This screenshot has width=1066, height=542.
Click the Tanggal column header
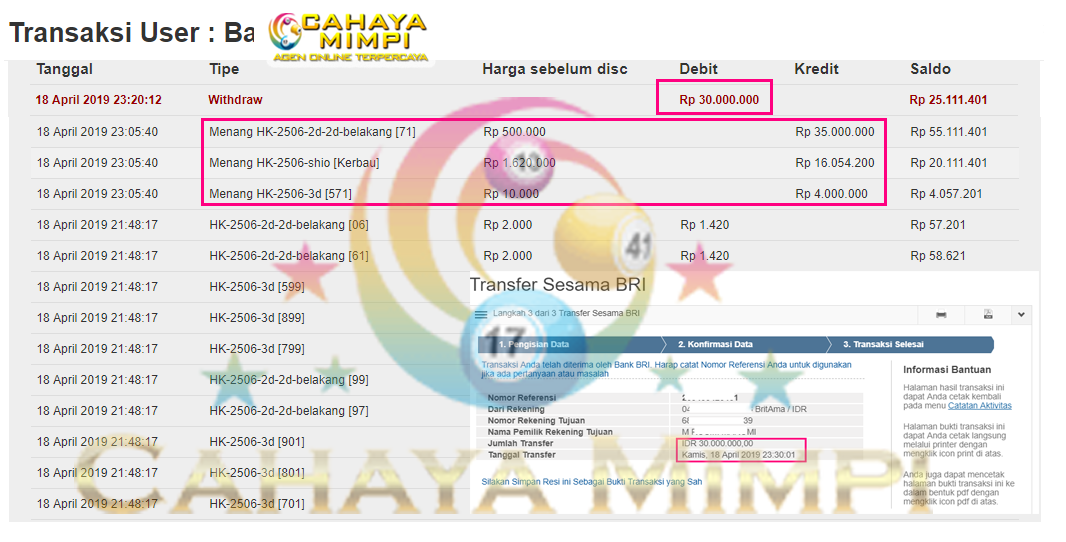click(64, 69)
